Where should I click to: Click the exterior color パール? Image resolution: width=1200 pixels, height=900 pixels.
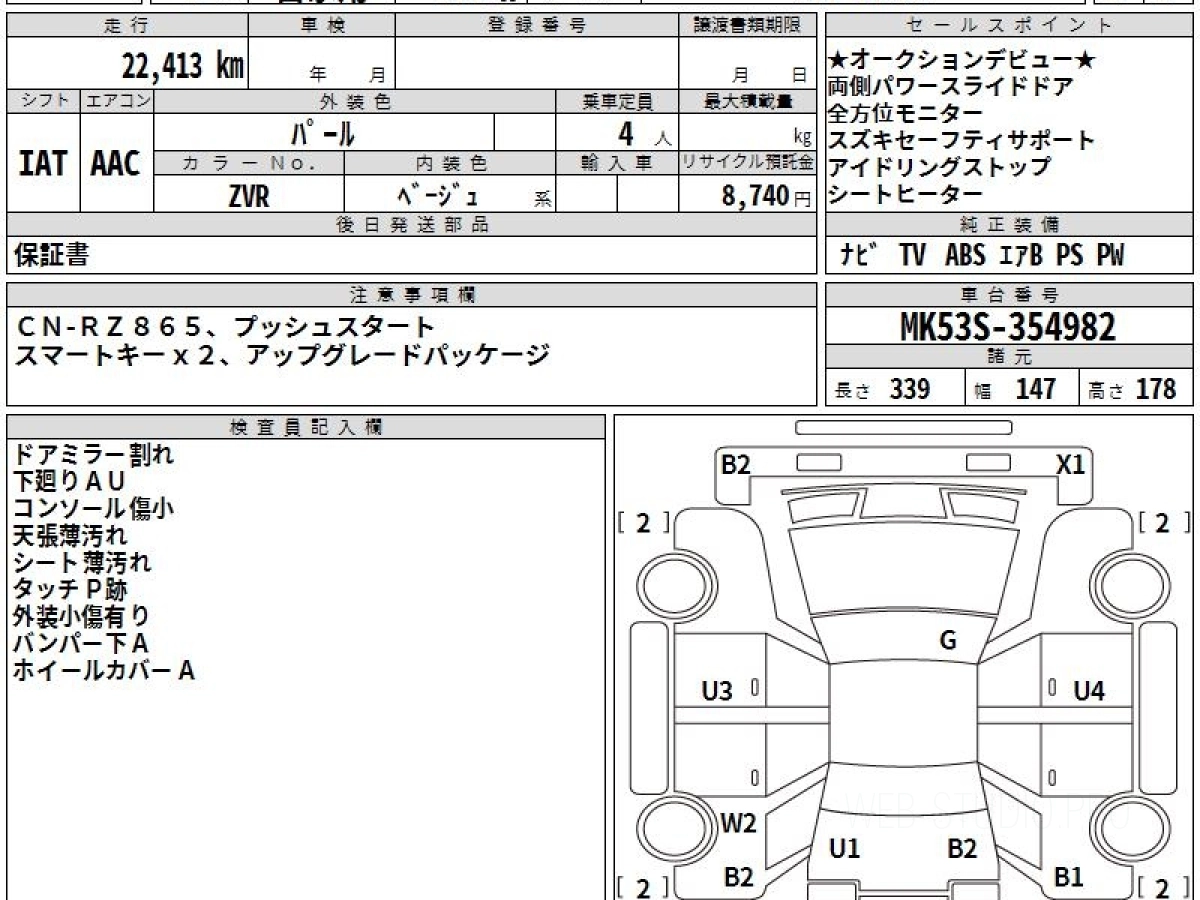coord(323,132)
